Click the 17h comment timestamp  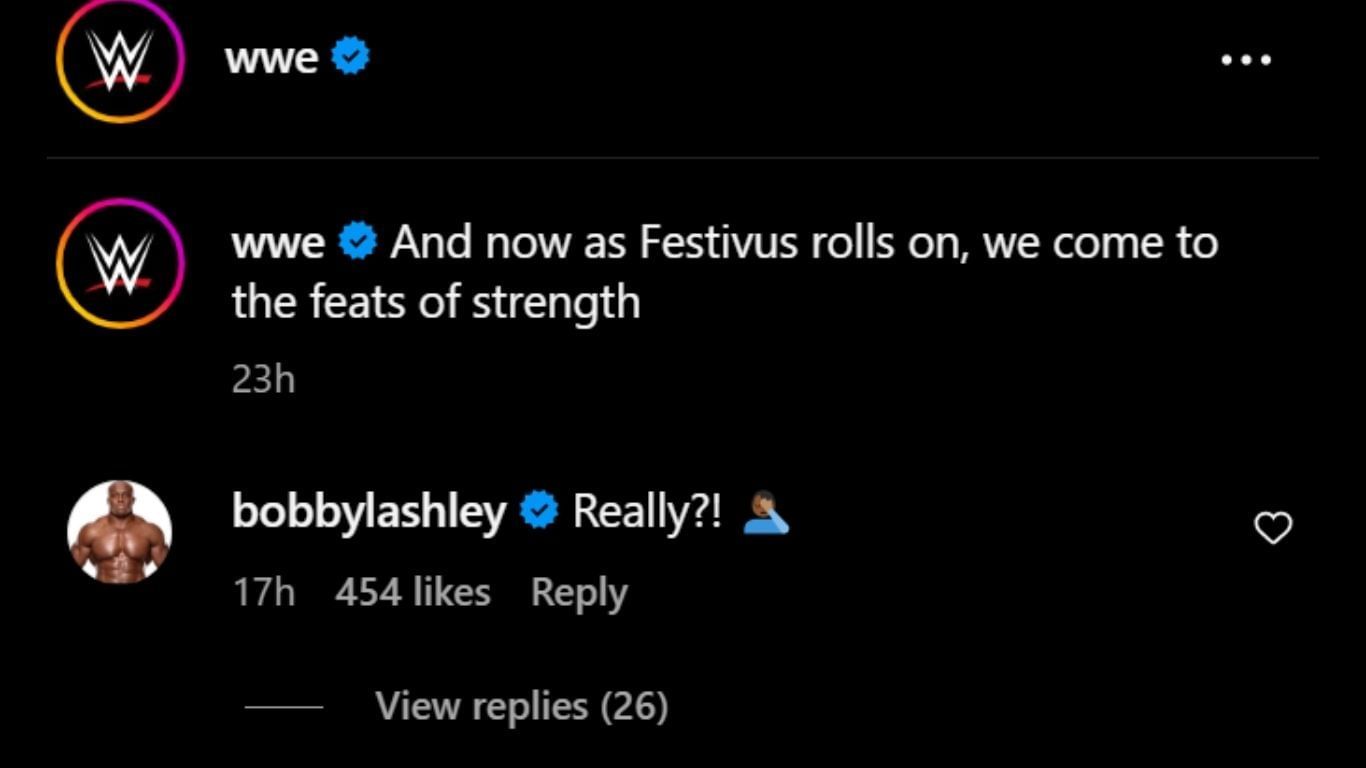pos(264,592)
